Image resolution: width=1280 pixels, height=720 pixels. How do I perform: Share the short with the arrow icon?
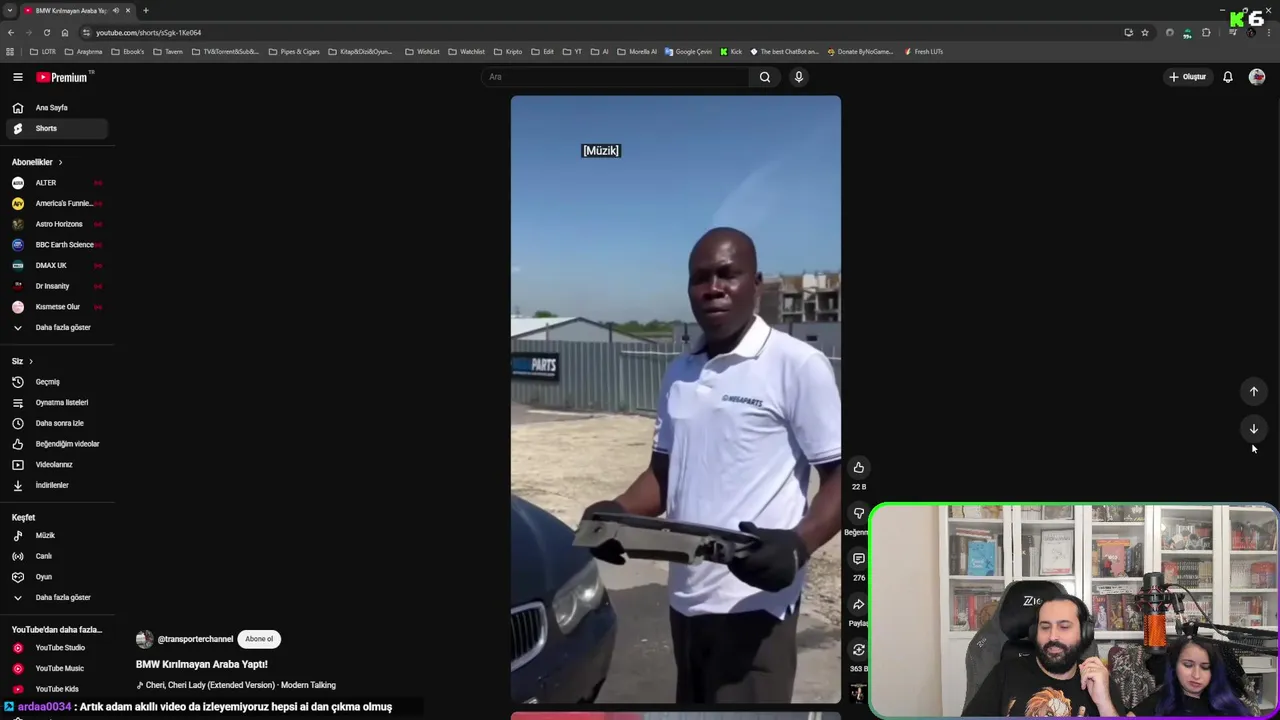point(859,605)
